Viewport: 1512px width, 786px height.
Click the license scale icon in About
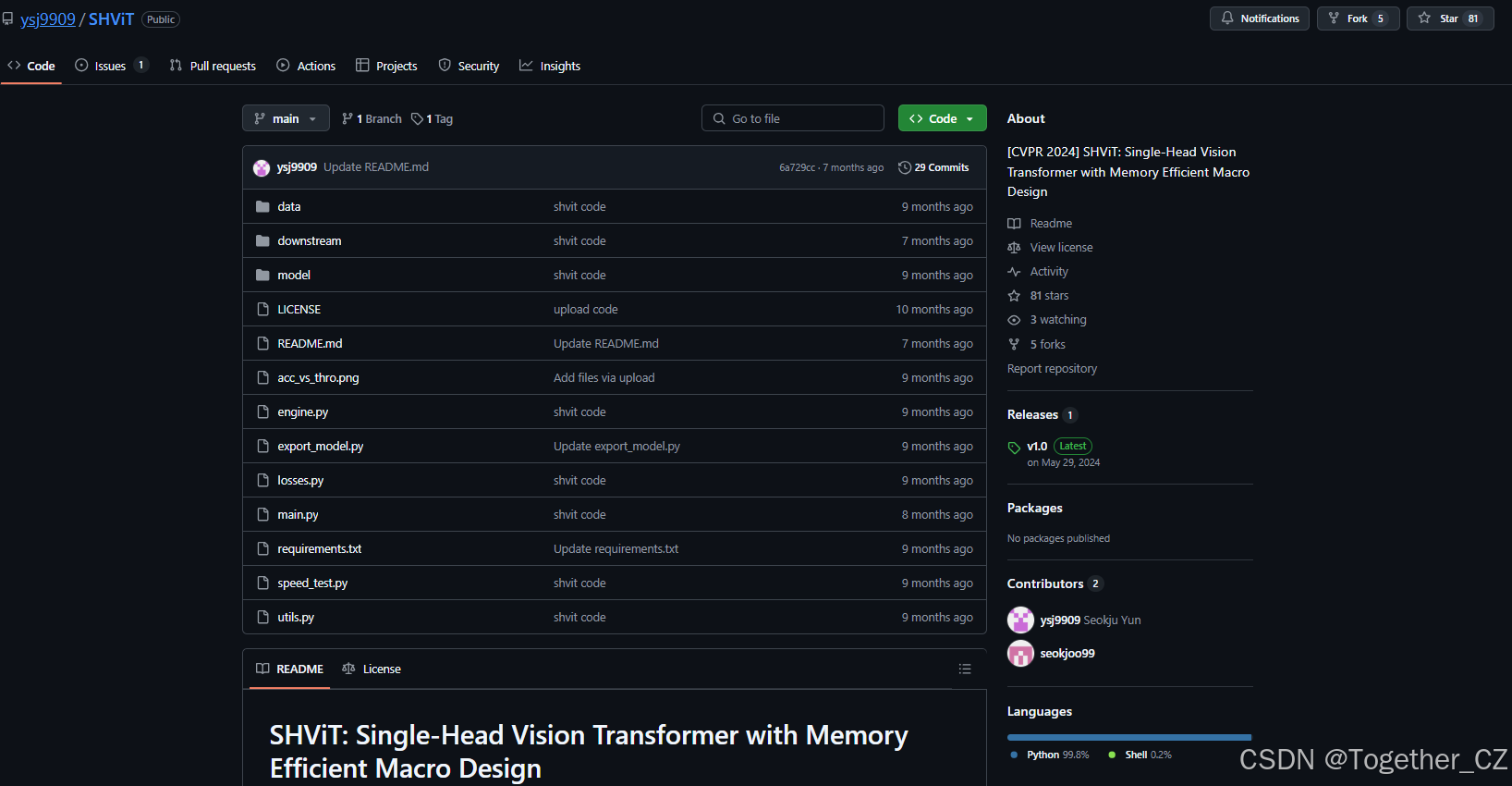(x=1014, y=248)
